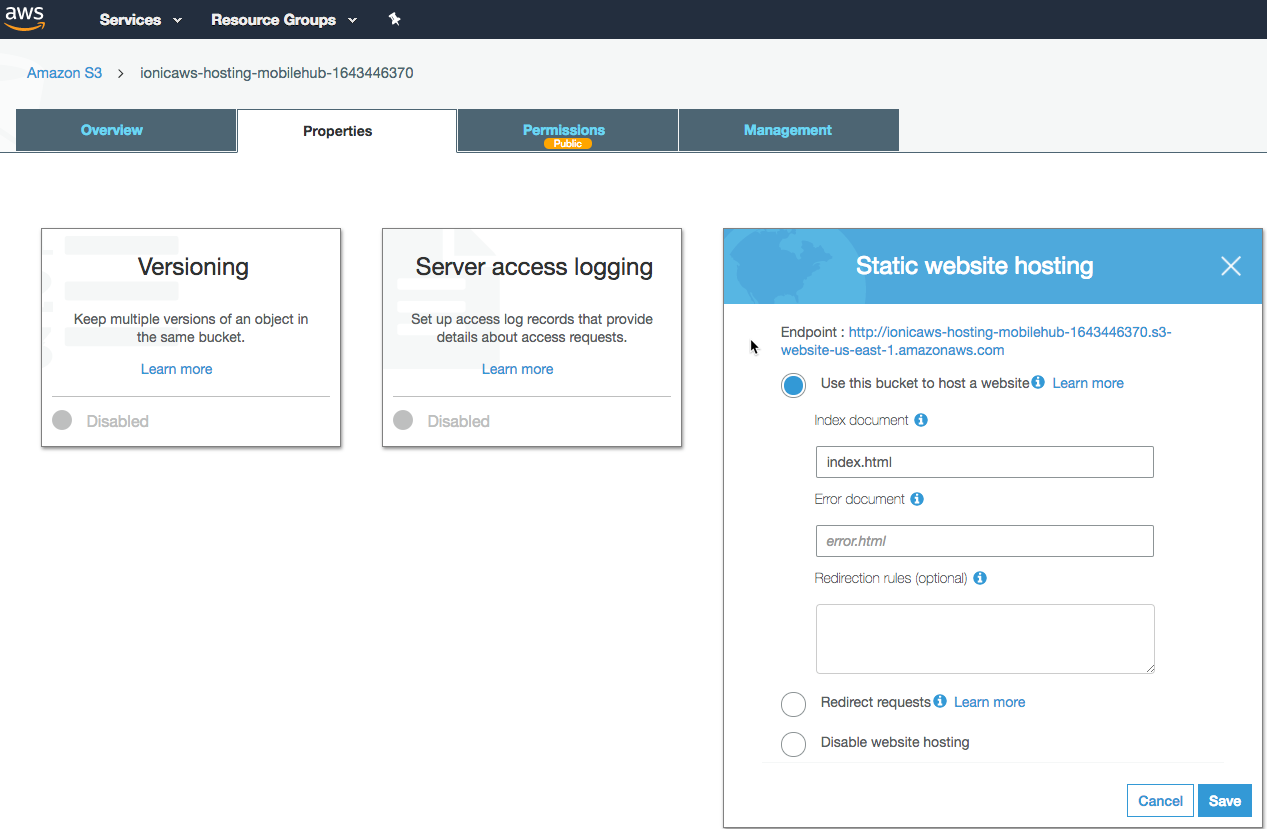Switch to the Overview tab

click(126, 130)
